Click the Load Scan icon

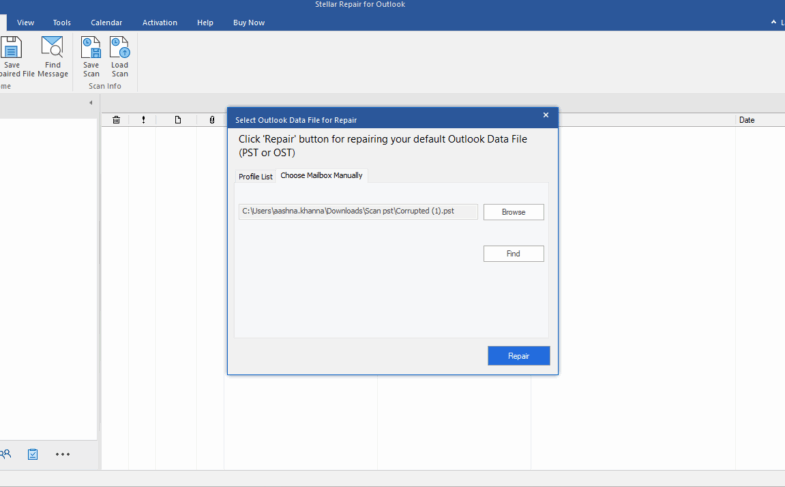coord(120,47)
